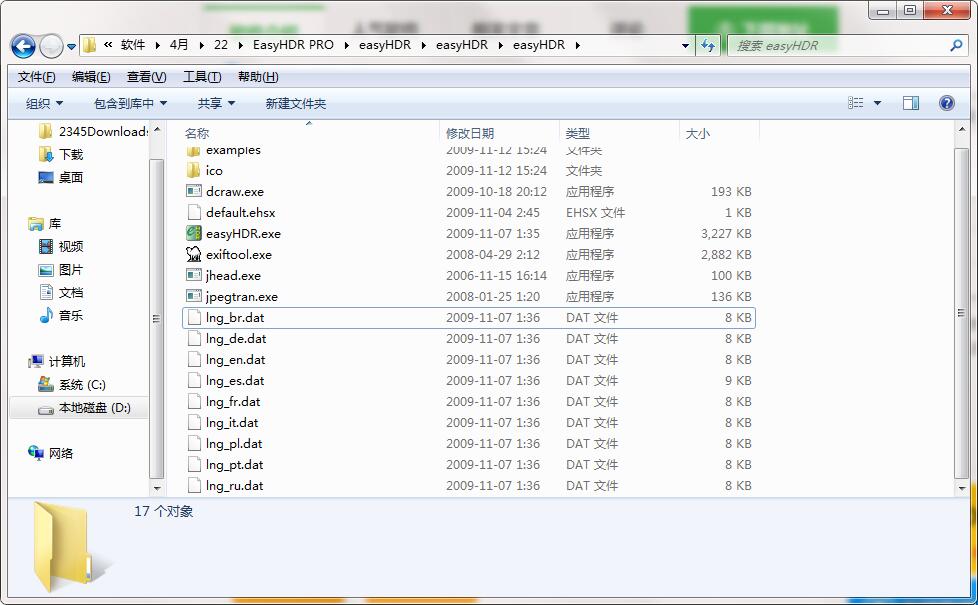Click the 新建文件夹 button
The image size is (978, 605).
[296, 104]
